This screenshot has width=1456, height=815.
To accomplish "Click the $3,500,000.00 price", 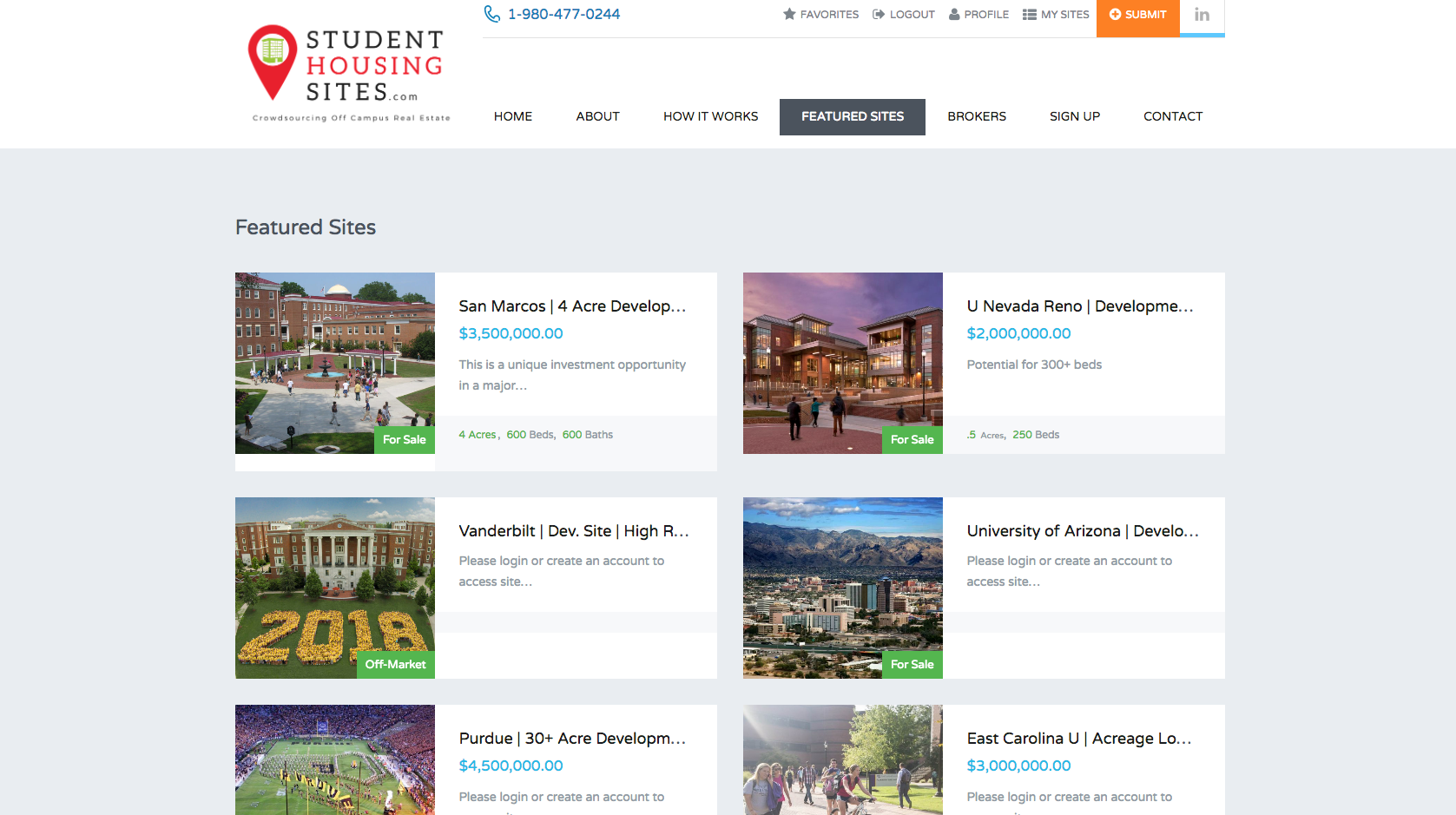I will [x=511, y=333].
